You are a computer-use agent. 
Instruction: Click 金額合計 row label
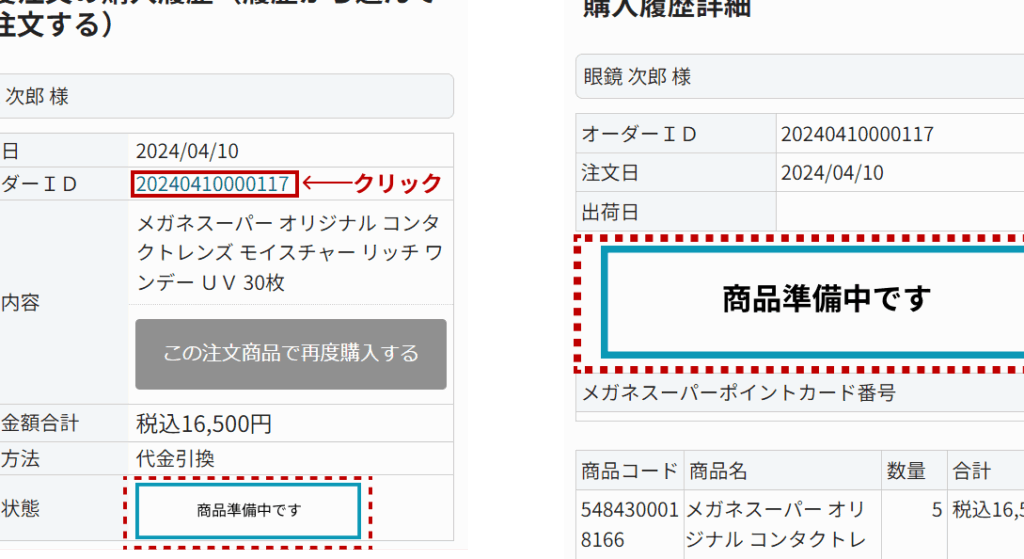(39, 423)
